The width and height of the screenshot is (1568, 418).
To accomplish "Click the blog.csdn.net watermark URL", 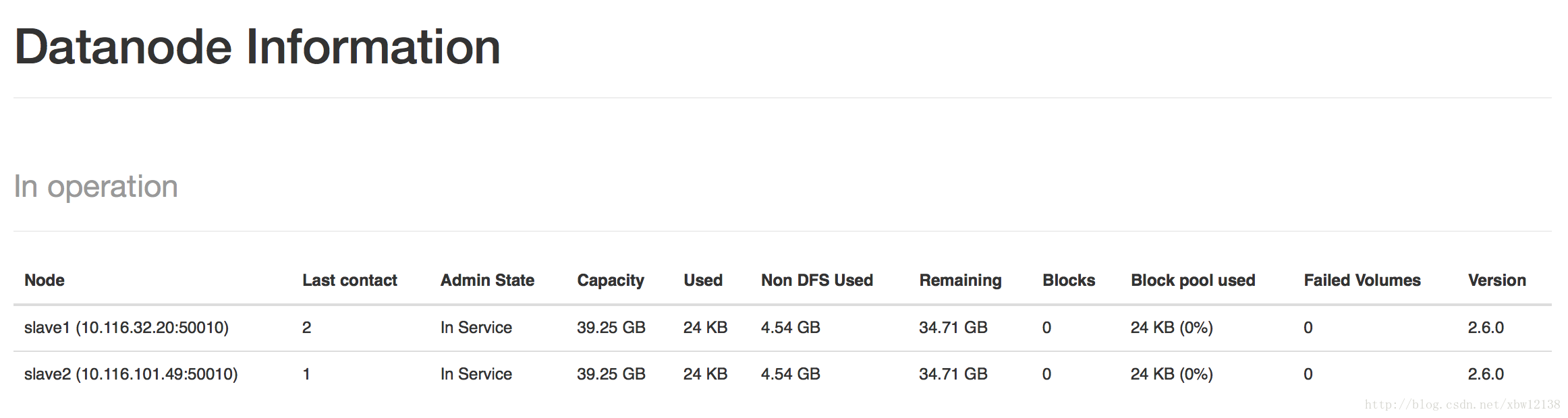I will click(1462, 405).
